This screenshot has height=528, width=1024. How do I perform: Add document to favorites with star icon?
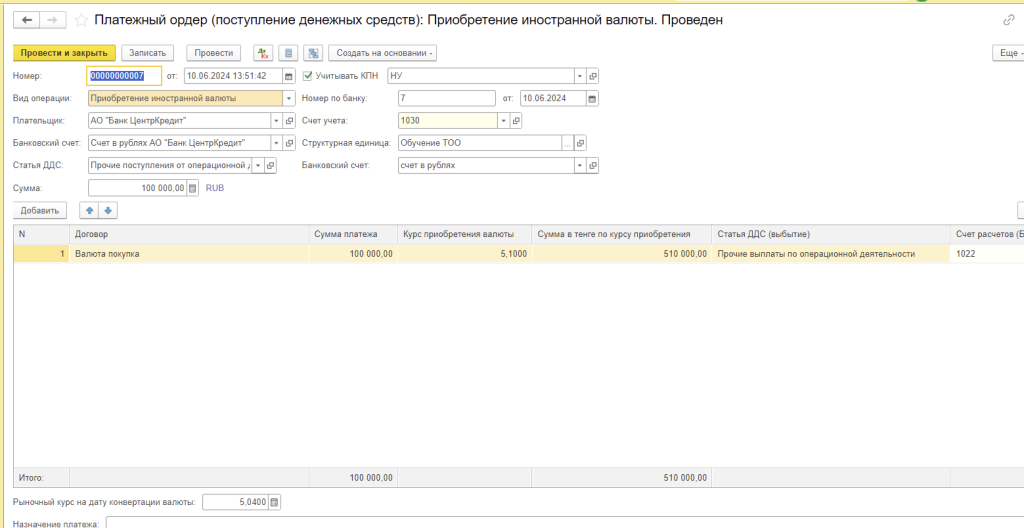[81, 20]
